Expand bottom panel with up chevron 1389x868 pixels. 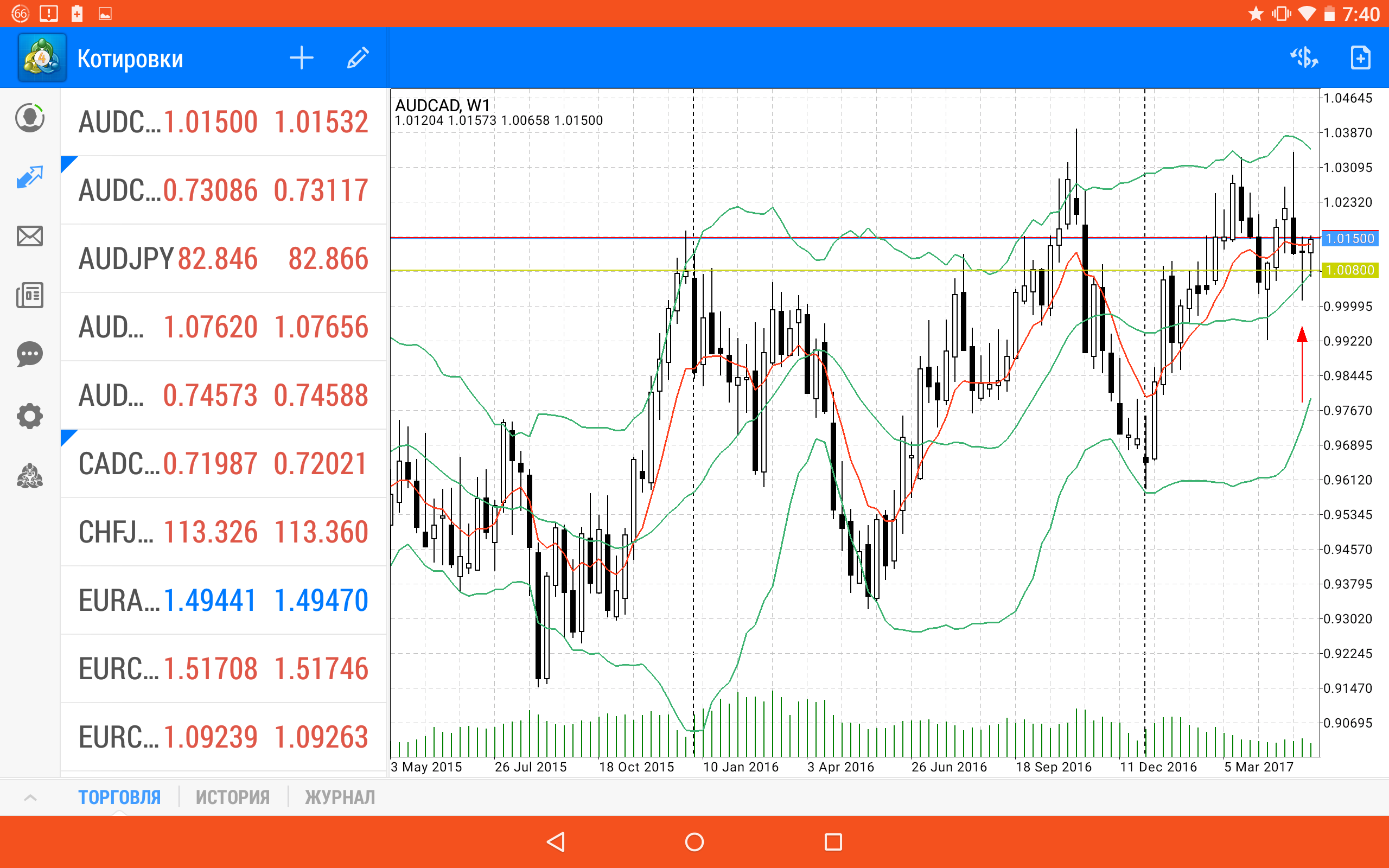[x=30, y=797]
